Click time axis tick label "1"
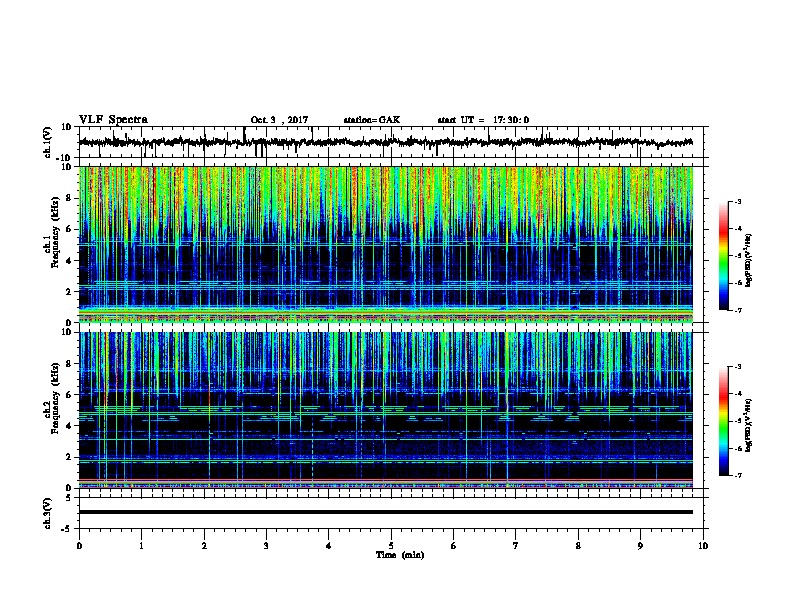The width and height of the screenshot is (792, 612). click(x=142, y=546)
